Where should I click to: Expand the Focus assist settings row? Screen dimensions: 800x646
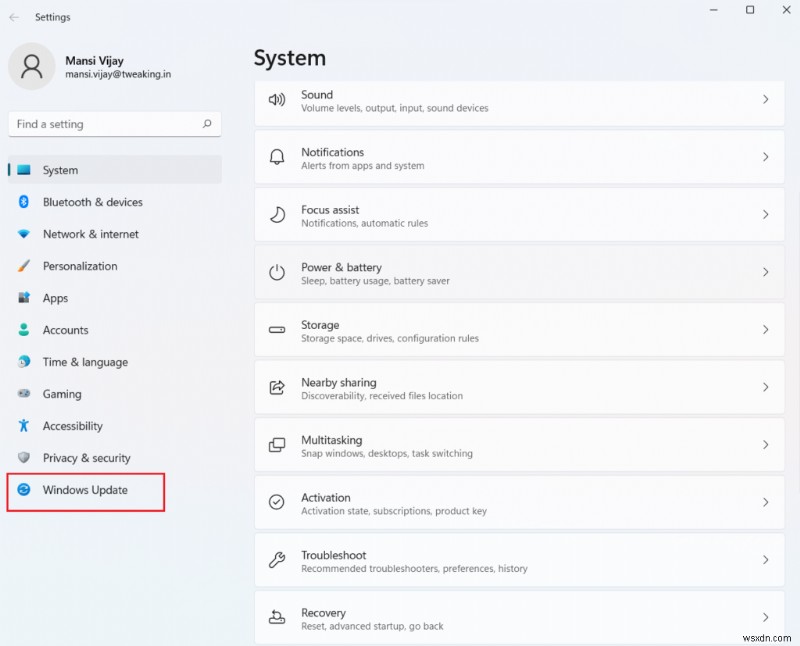pos(519,215)
